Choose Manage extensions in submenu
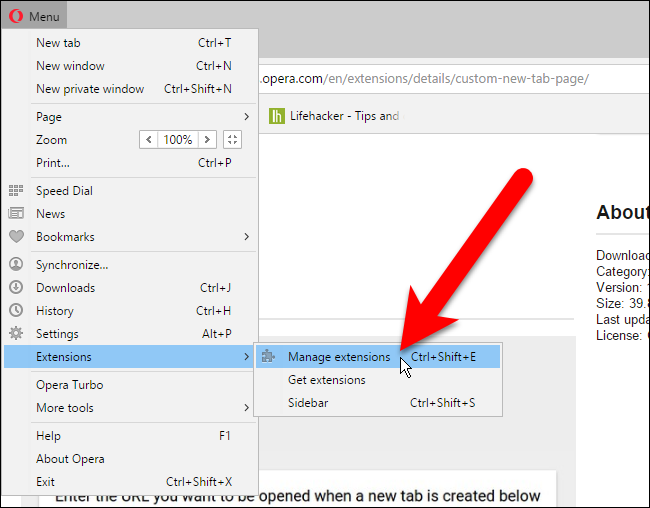Image resolution: width=650 pixels, height=508 pixels. 378,357
